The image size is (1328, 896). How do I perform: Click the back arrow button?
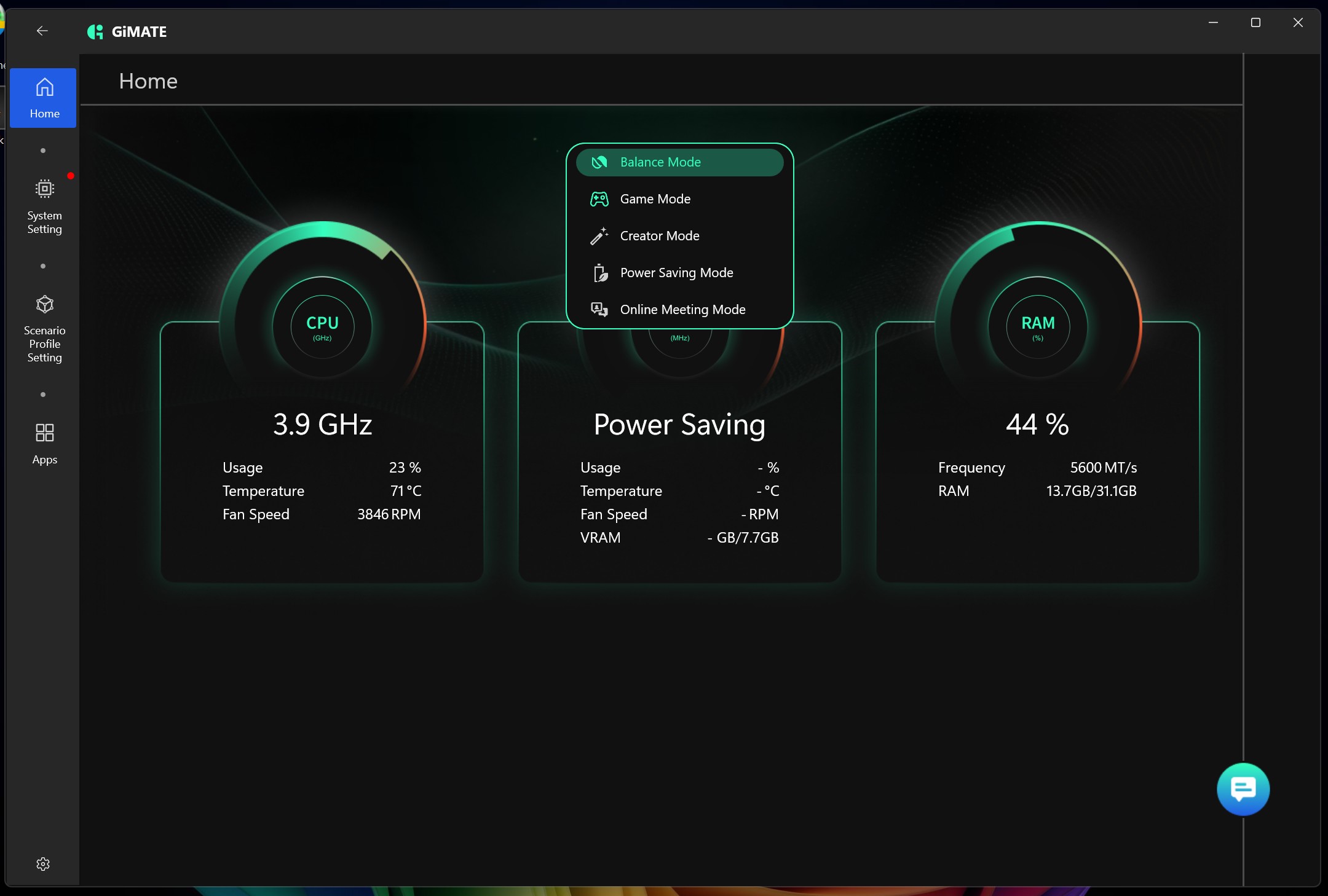pos(42,31)
